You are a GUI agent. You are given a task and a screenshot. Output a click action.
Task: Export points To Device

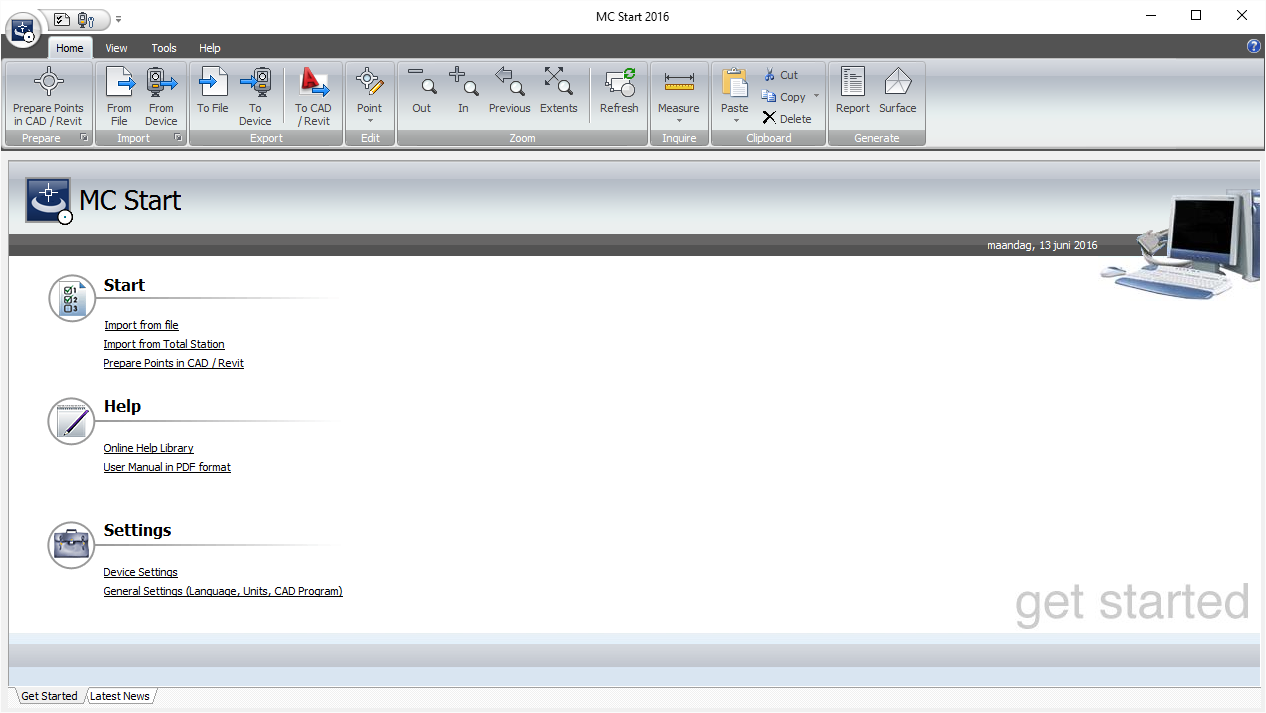pyautogui.click(x=255, y=97)
